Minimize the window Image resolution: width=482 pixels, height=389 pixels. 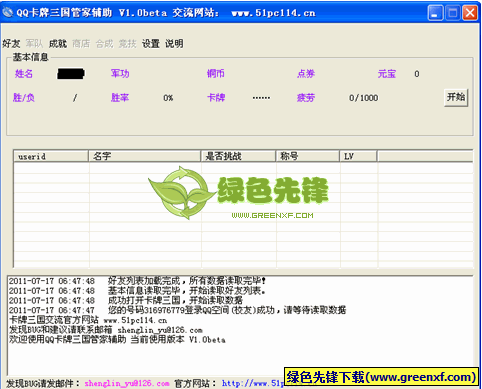point(435,13)
